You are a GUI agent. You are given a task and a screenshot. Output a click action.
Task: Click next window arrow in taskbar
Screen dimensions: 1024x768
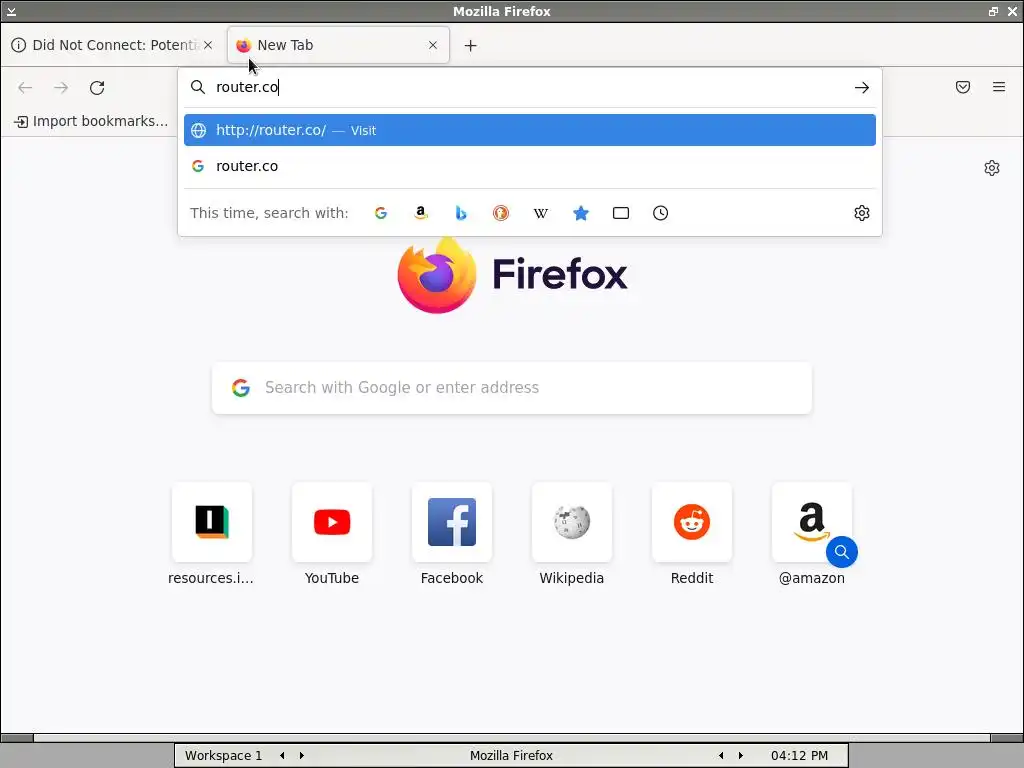coord(741,756)
